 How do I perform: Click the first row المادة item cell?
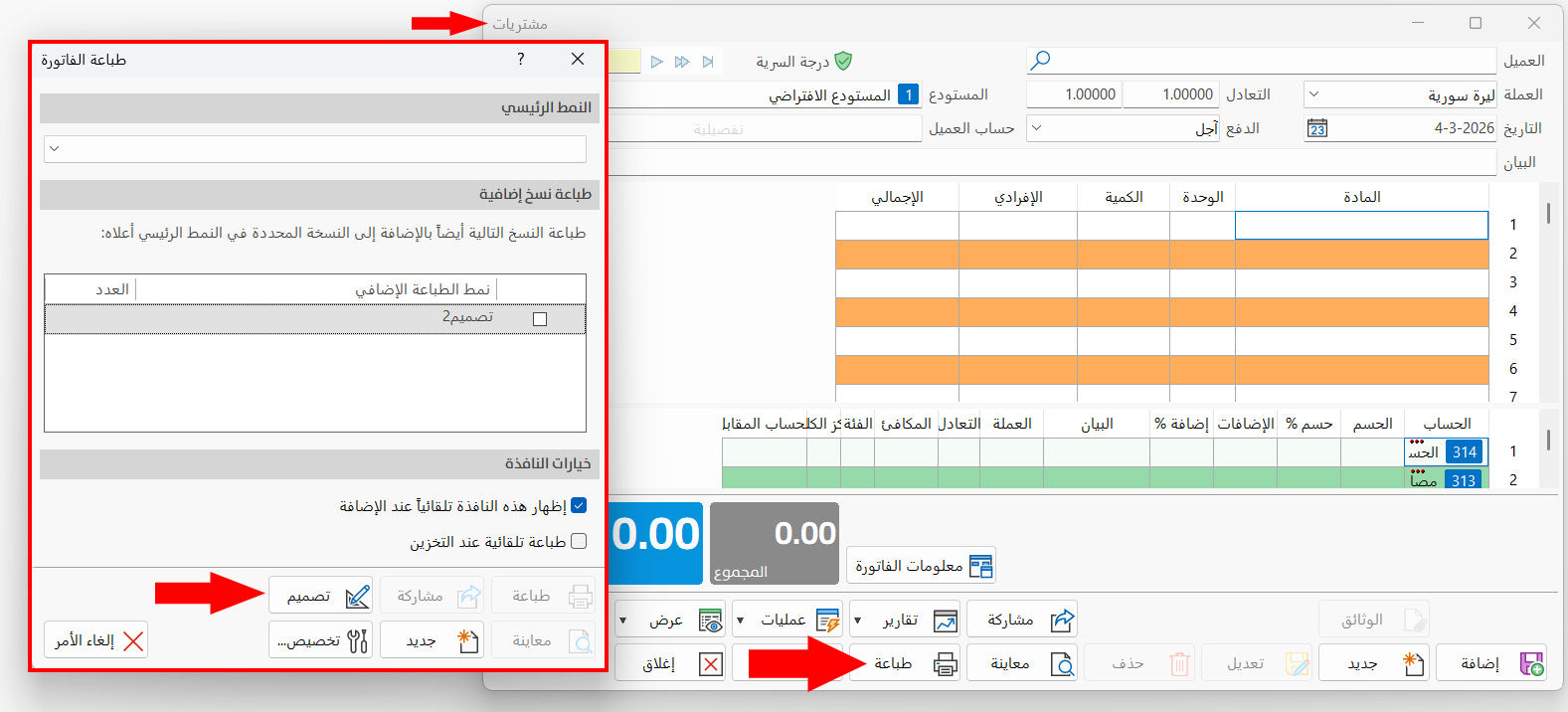(x=1361, y=225)
